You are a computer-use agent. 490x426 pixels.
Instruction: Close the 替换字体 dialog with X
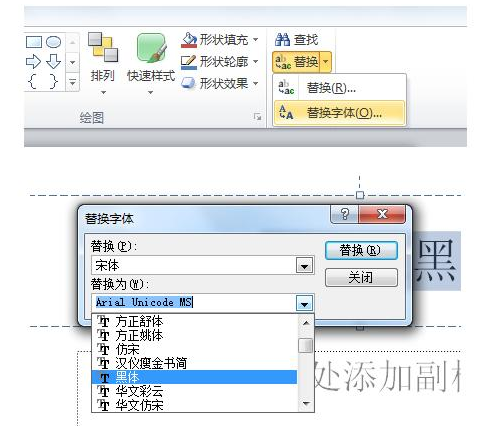tap(382, 214)
